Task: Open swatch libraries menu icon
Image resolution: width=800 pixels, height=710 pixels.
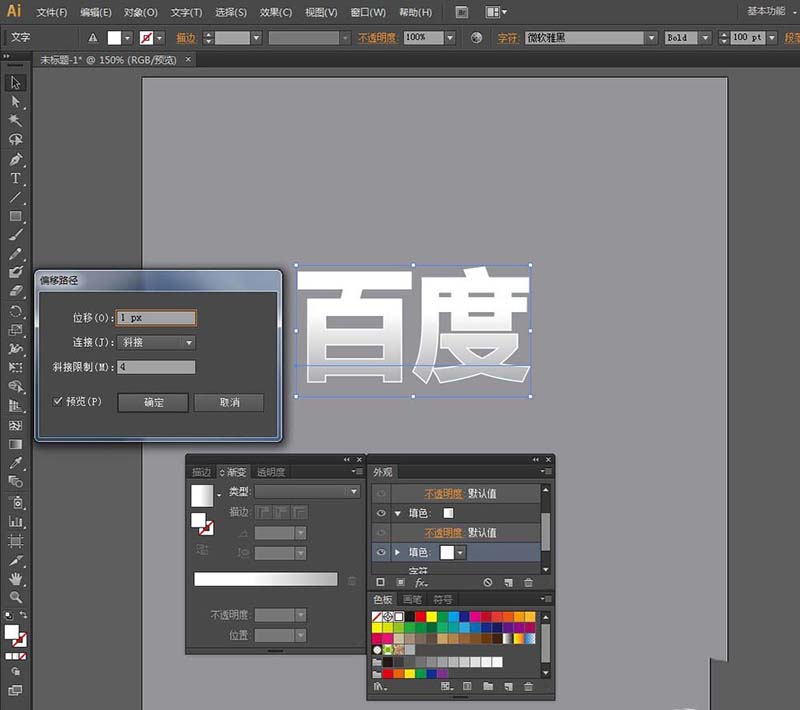Action: tap(380, 687)
